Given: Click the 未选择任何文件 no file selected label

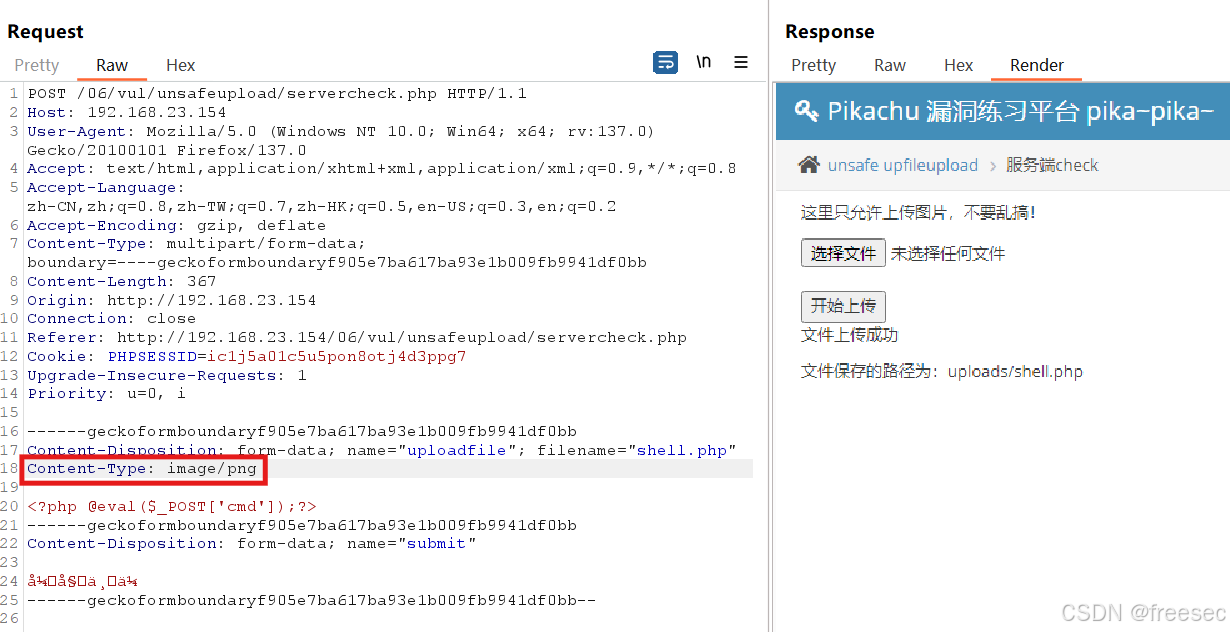Looking at the screenshot, I should point(948,254).
